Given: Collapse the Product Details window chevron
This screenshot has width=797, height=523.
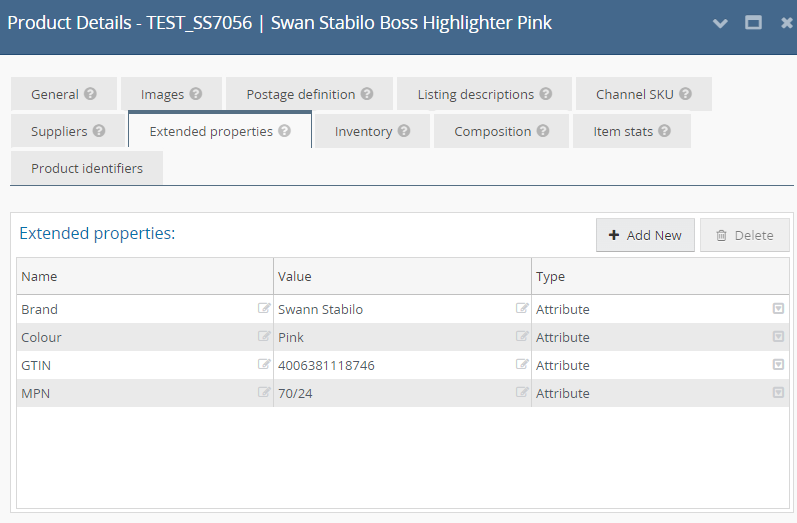Looking at the screenshot, I should (x=720, y=23).
